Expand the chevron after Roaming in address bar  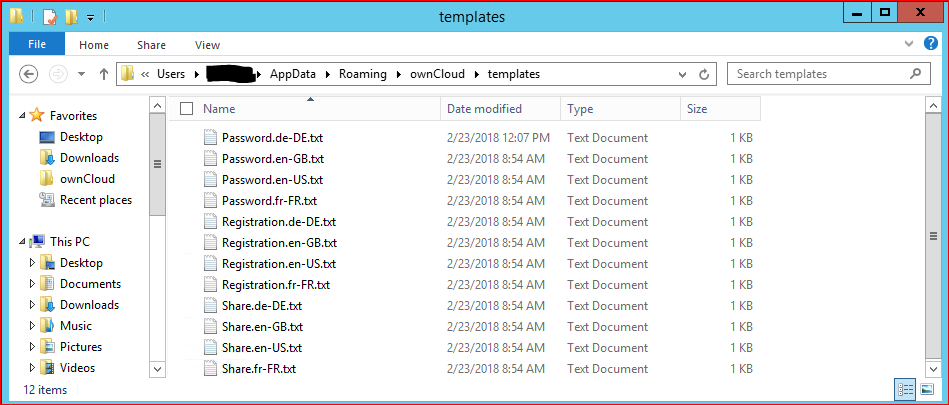pyautogui.click(x=398, y=74)
